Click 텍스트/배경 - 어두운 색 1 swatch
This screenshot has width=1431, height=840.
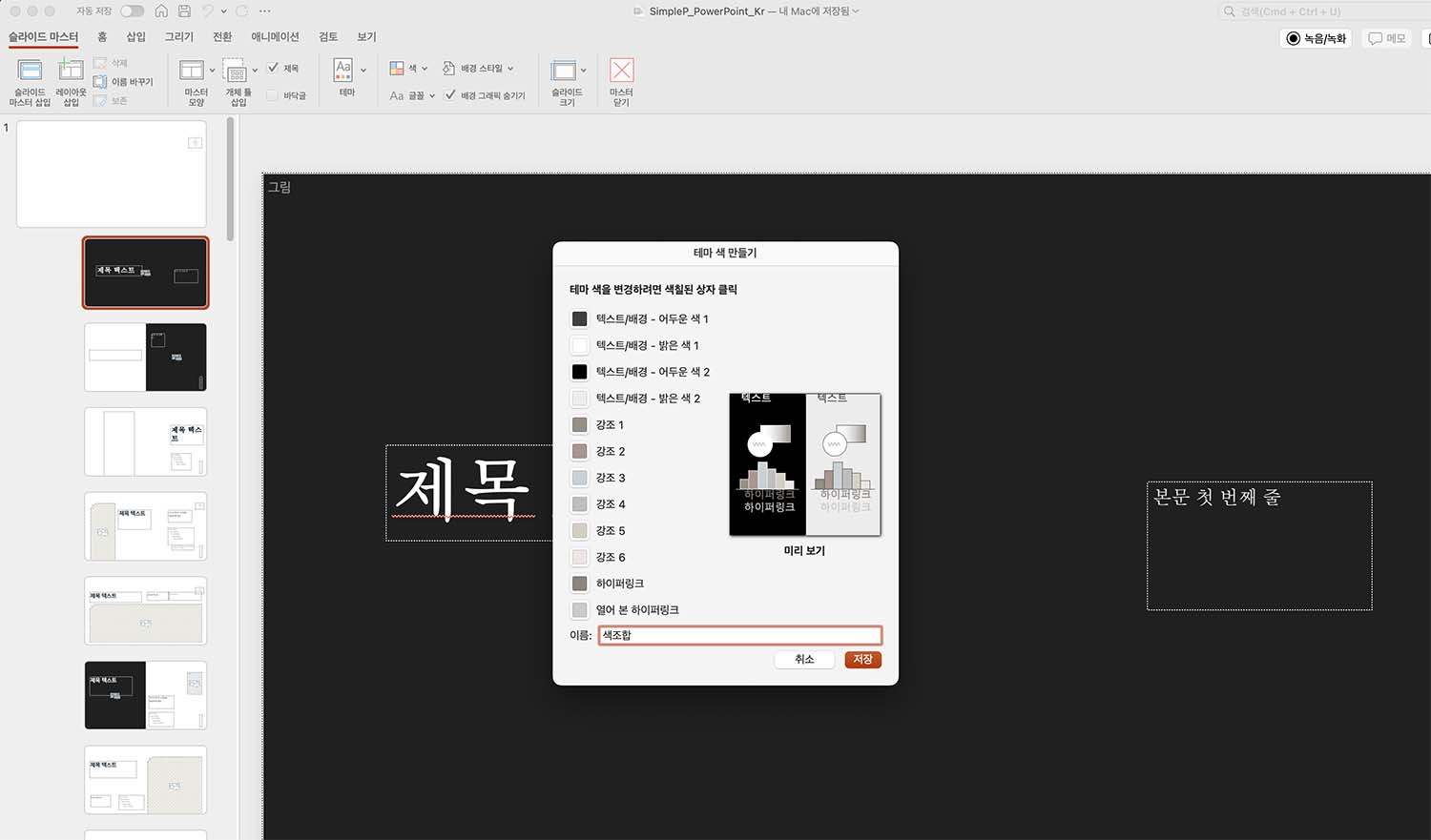coord(579,318)
